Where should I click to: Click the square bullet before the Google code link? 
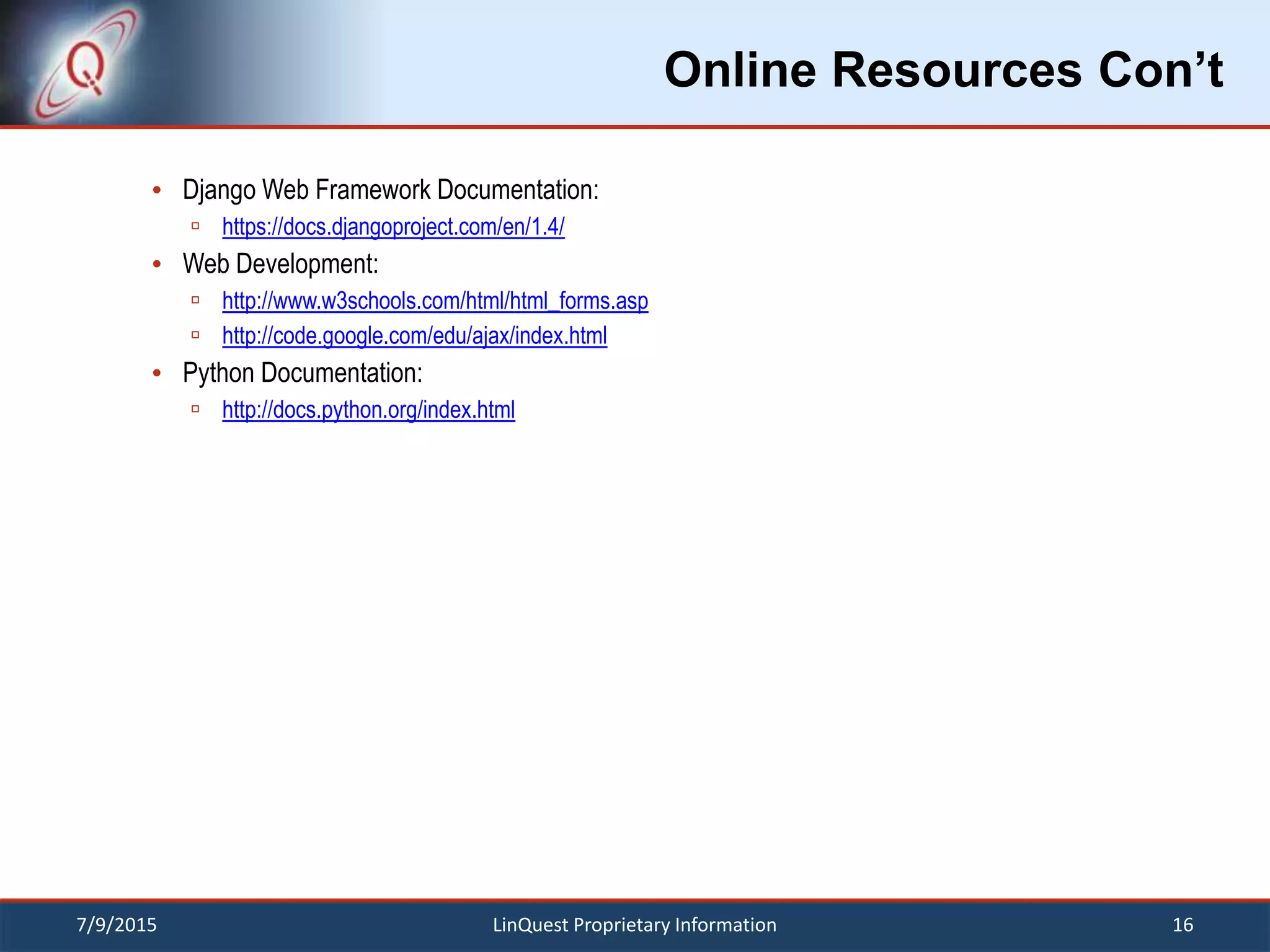click(x=195, y=335)
